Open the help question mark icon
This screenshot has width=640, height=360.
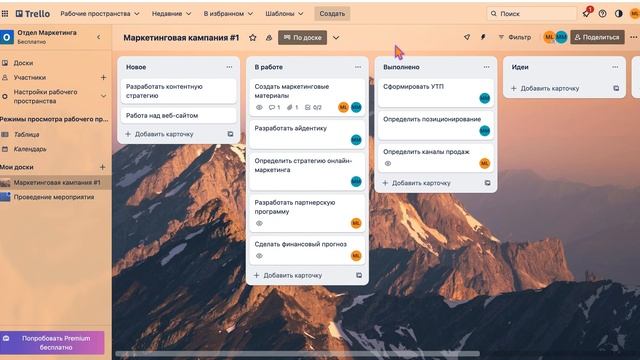tap(602, 13)
